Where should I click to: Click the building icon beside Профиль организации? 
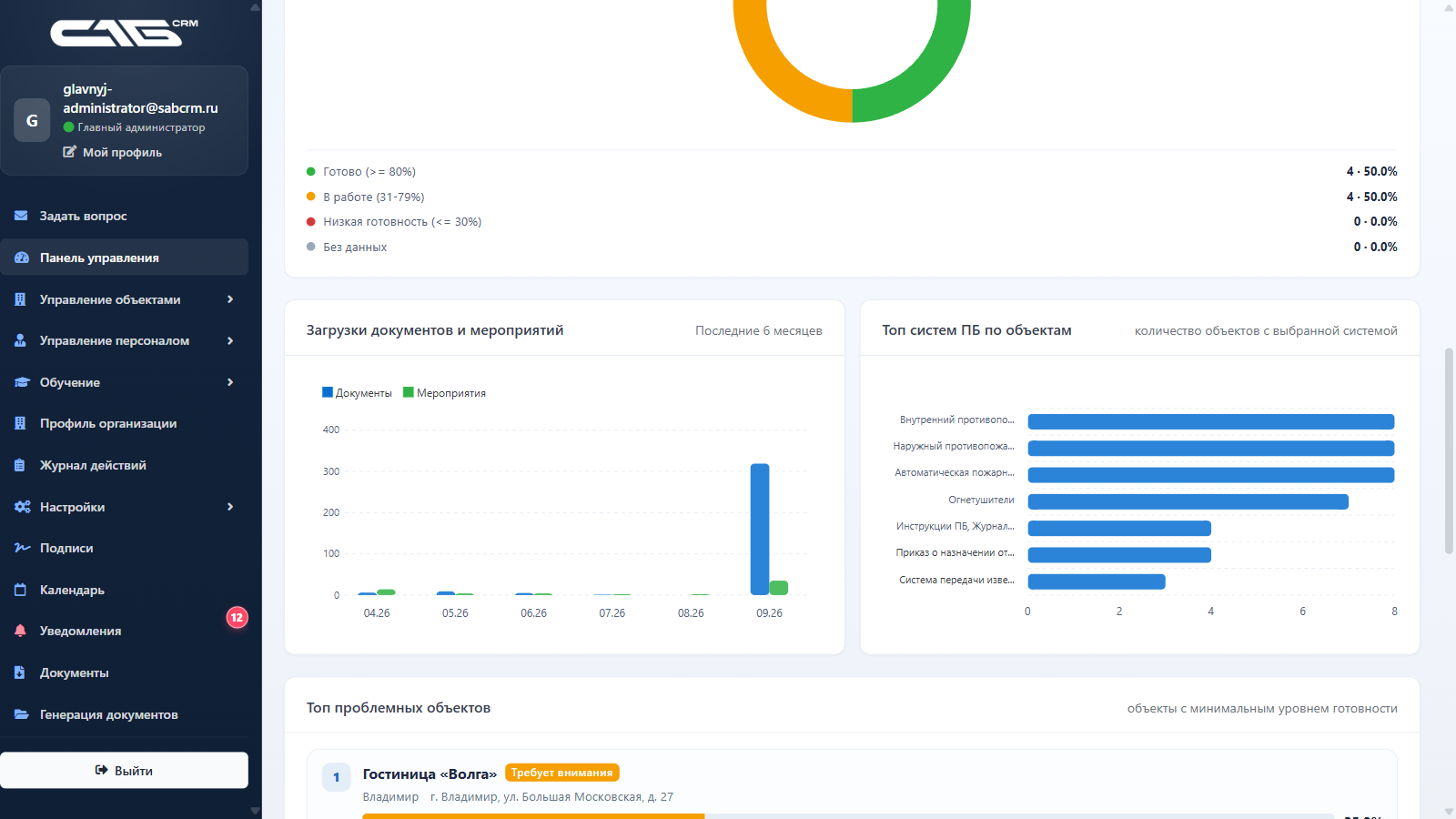point(20,423)
